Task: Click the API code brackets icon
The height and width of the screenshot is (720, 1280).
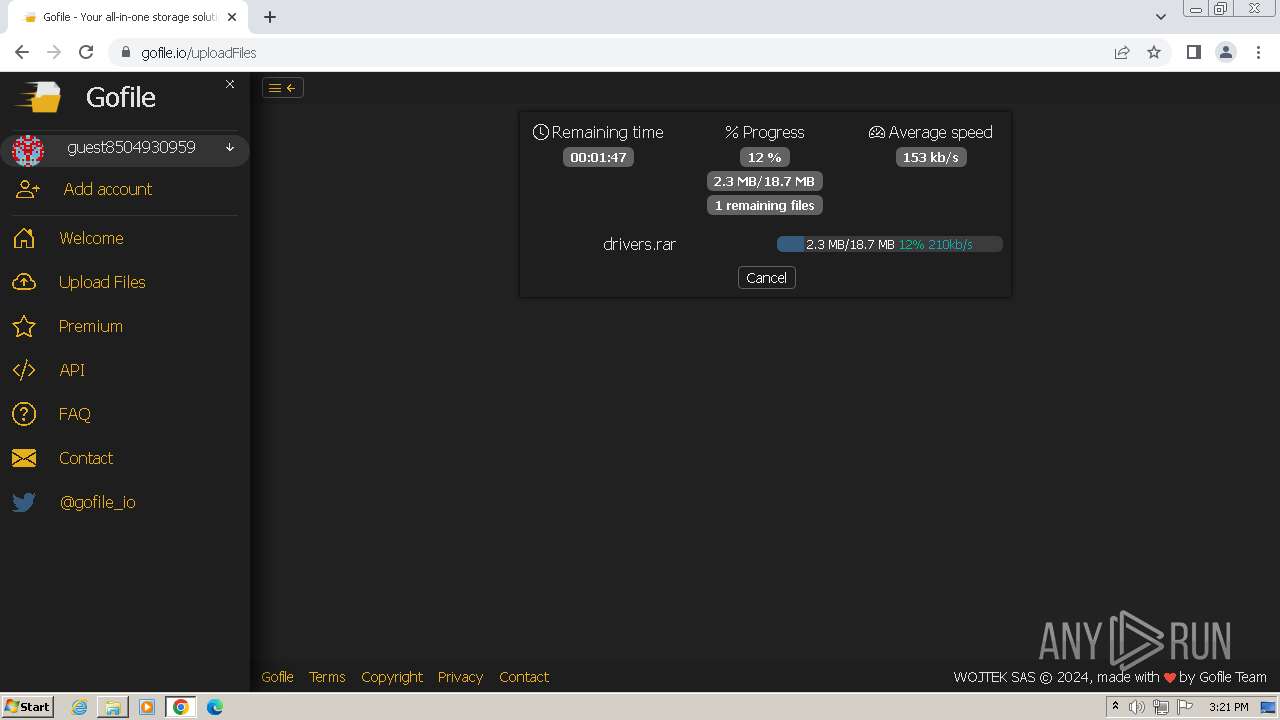Action: (x=24, y=370)
